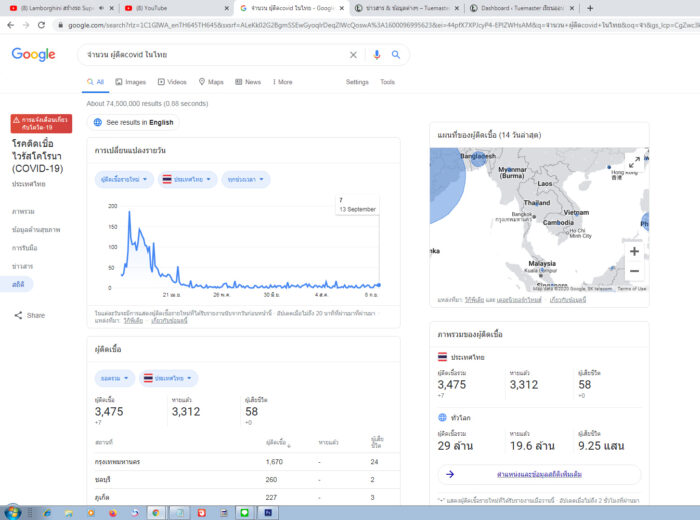700x520 pixels.
Task: Click the See results in English link
Action: [x=139, y=122]
